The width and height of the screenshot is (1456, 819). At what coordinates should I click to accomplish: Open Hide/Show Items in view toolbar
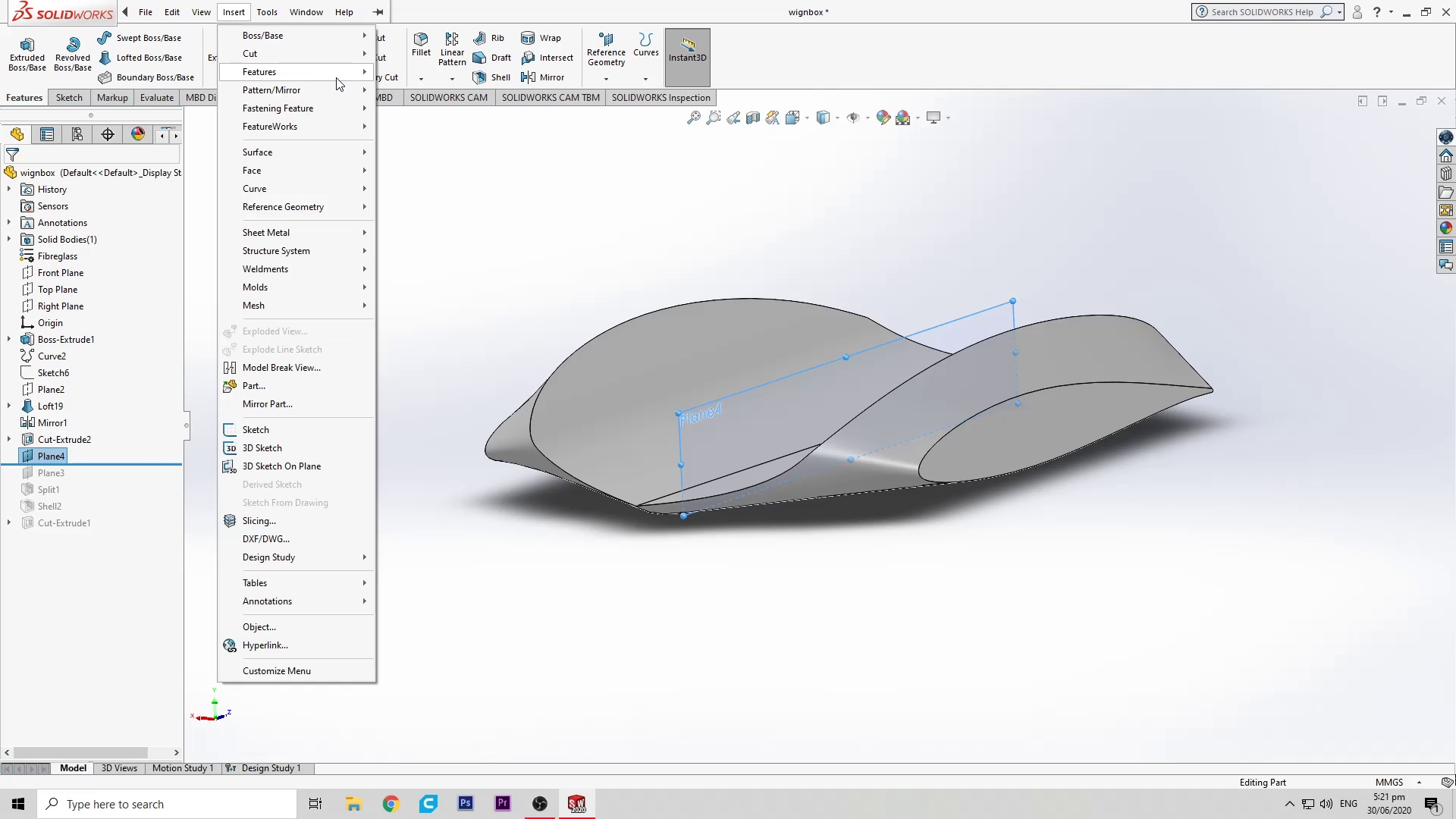coord(853,118)
